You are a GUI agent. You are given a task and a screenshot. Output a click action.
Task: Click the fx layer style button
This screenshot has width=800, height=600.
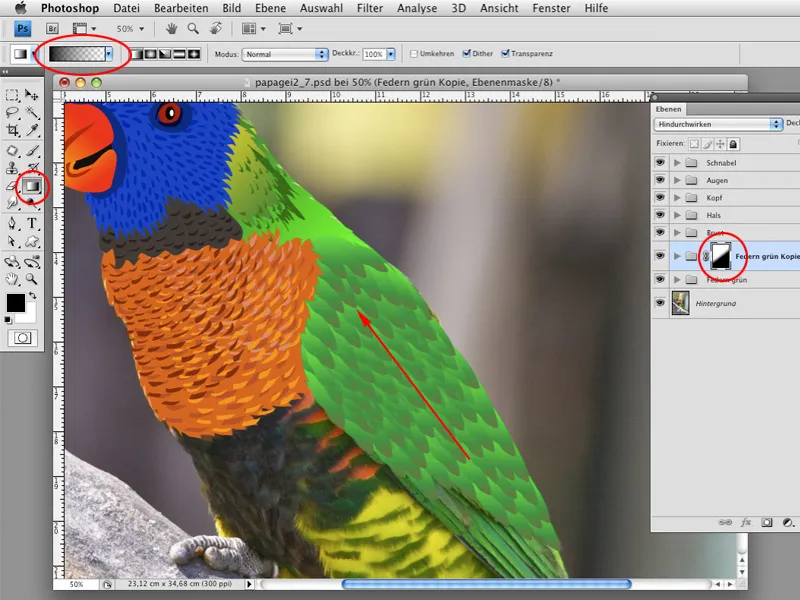(746, 522)
